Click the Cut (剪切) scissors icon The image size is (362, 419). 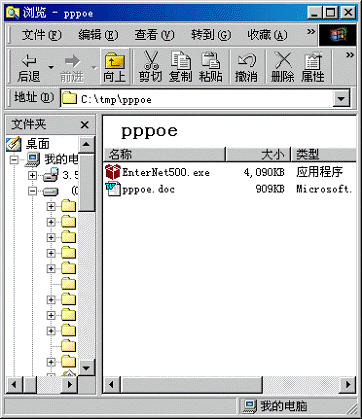[x=150, y=67]
